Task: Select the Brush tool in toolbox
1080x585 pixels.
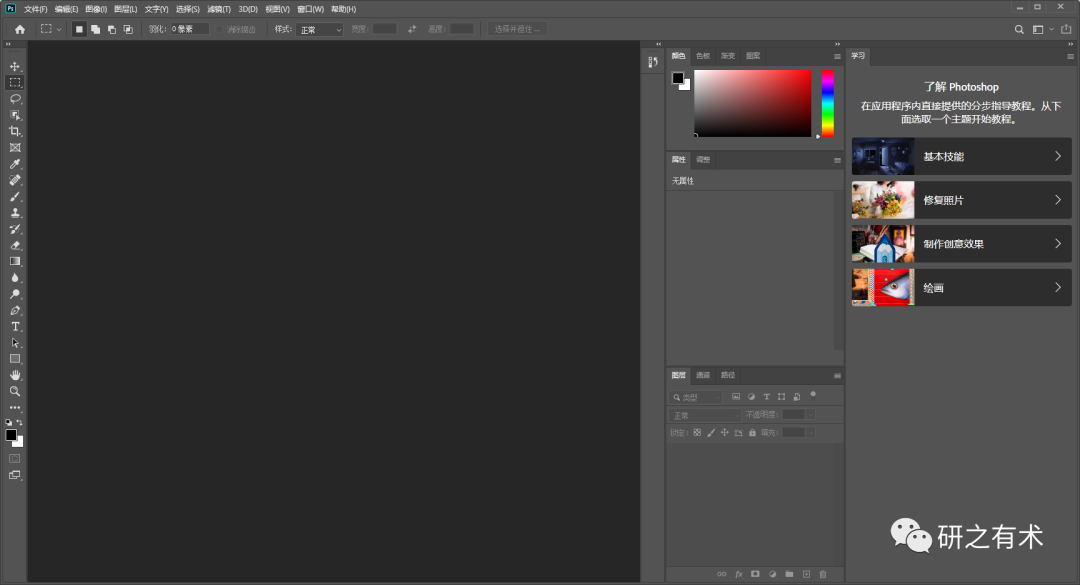Action: 14,196
